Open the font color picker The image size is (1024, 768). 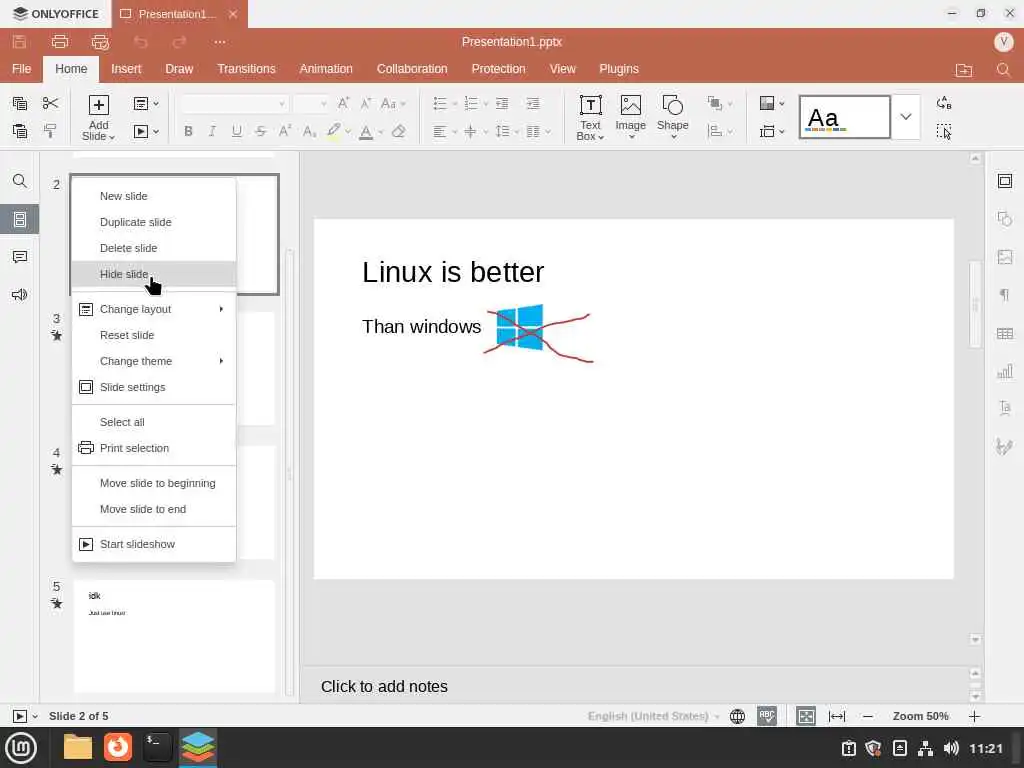pos(370,131)
